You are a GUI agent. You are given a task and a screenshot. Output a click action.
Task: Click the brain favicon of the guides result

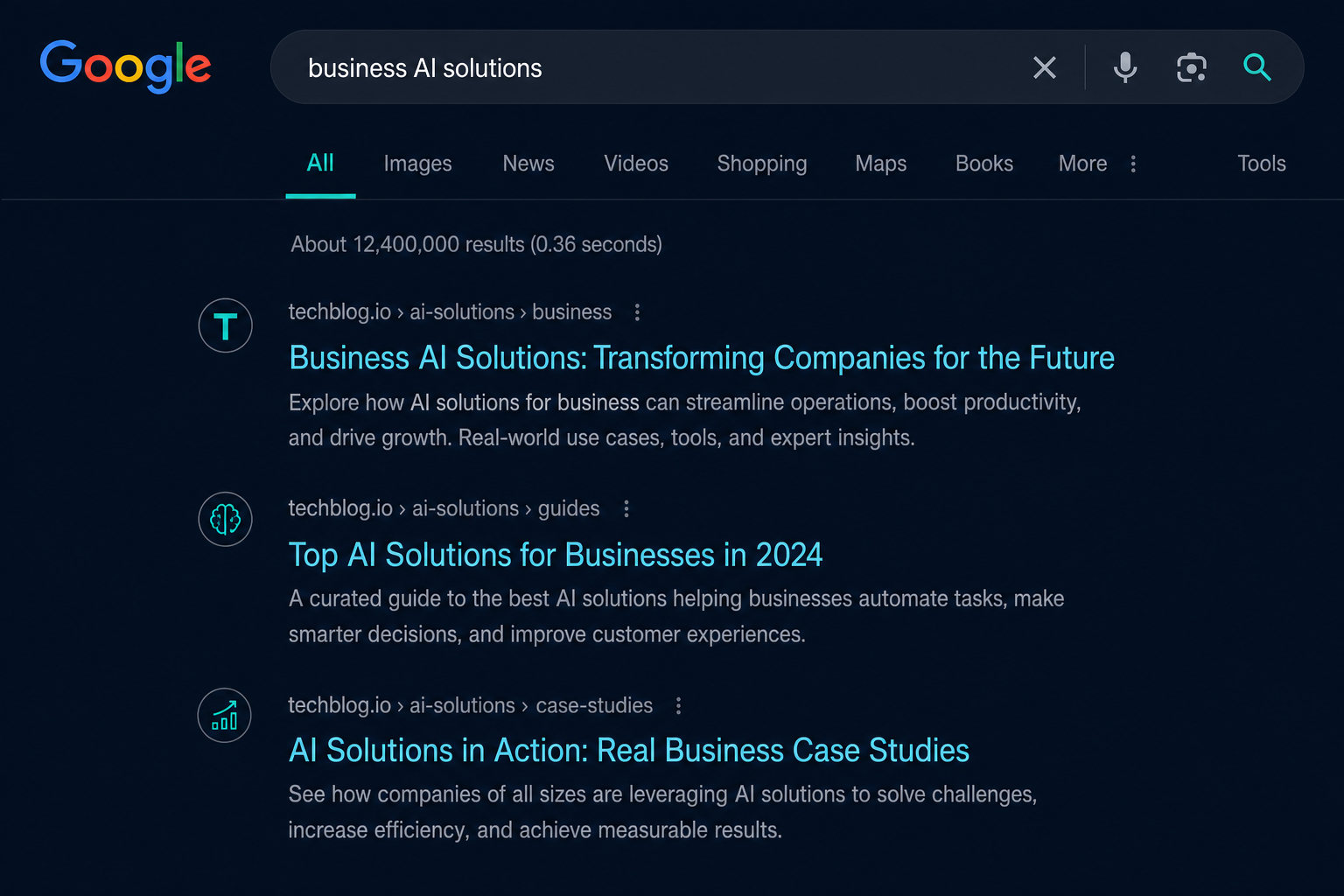point(226,520)
